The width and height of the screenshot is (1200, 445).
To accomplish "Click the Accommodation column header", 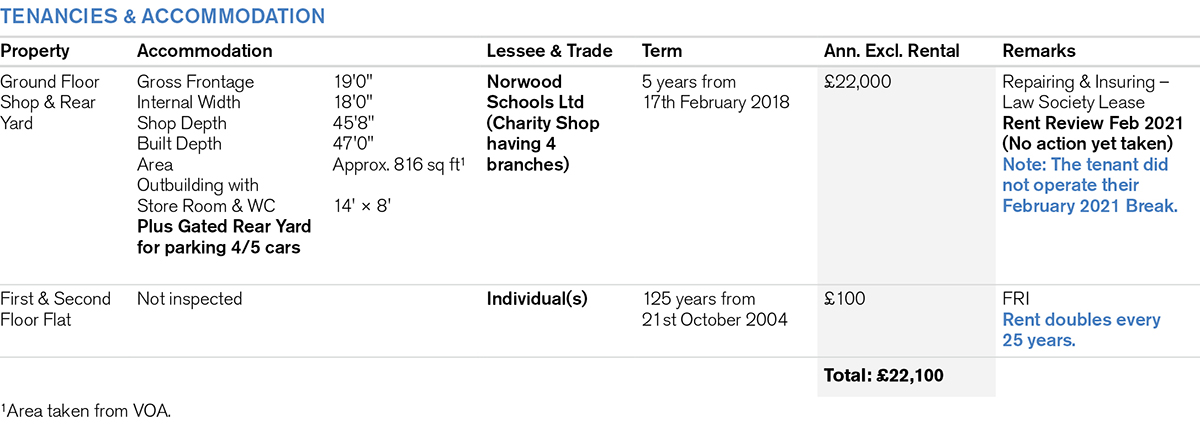I will coord(204,51).
